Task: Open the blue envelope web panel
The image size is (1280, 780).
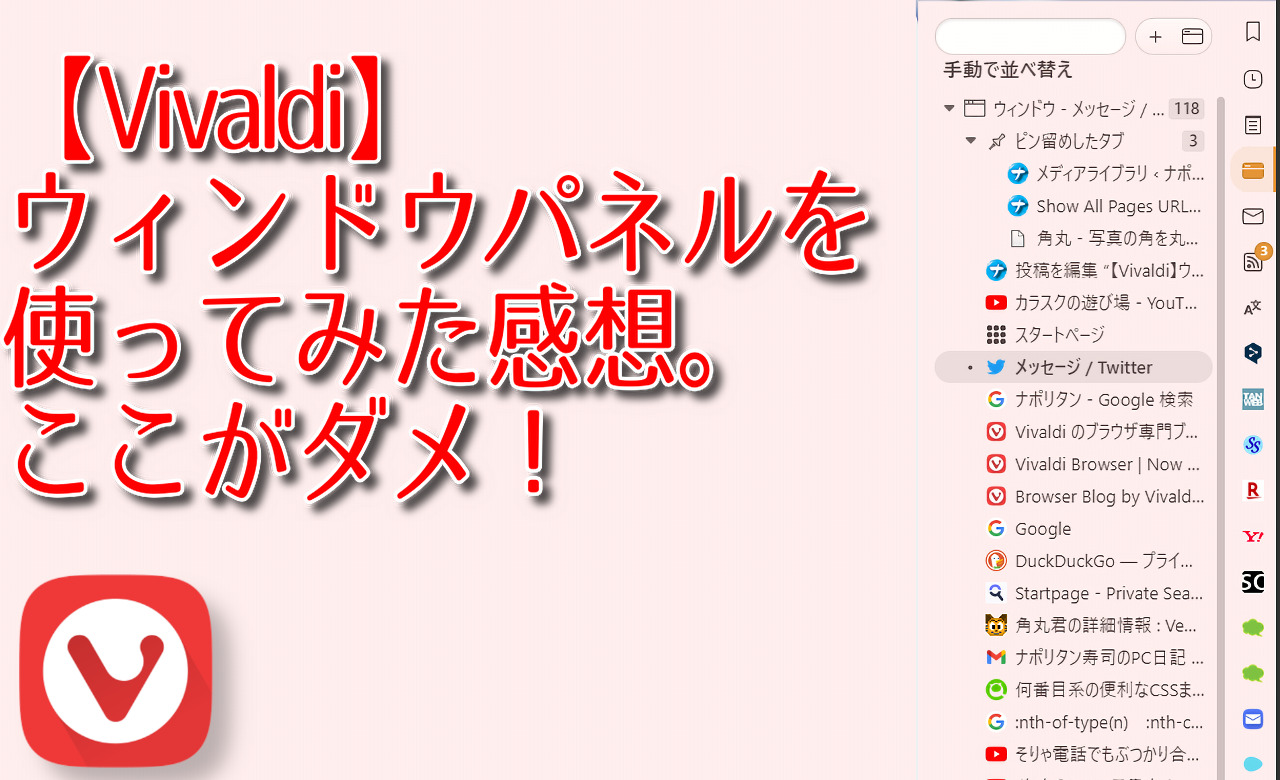Action: point(1252,719)
